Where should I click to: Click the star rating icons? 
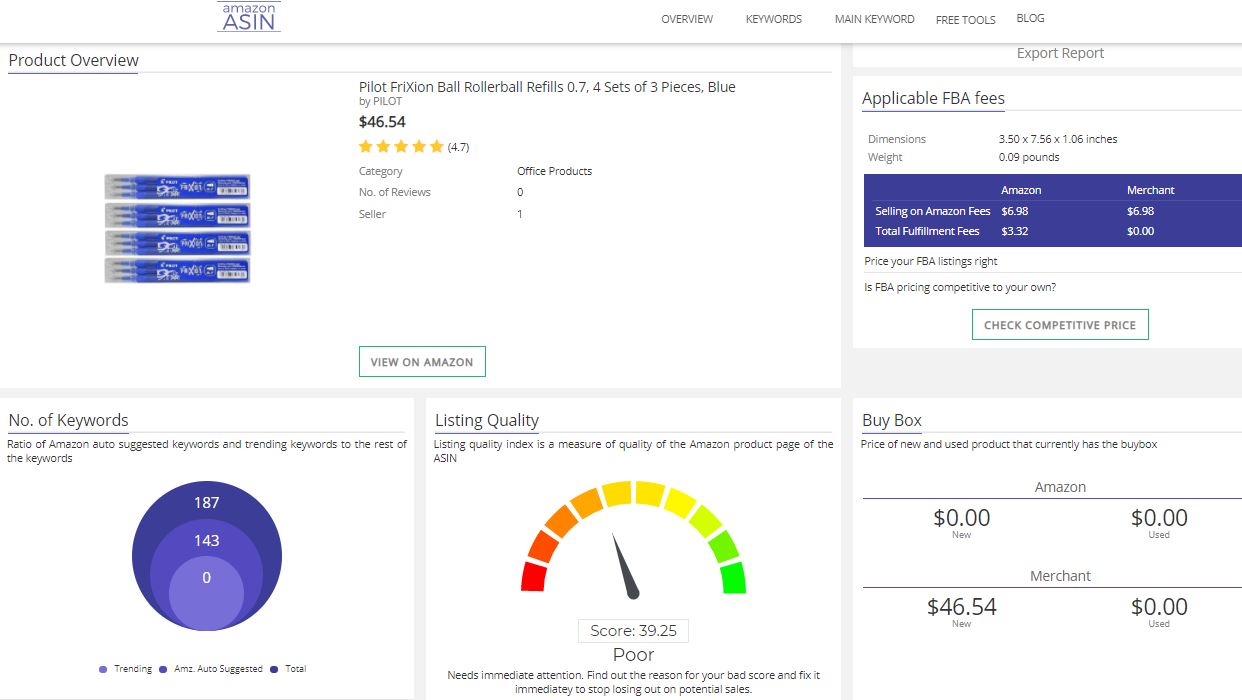pyautogui.click(x=401, y=146)
